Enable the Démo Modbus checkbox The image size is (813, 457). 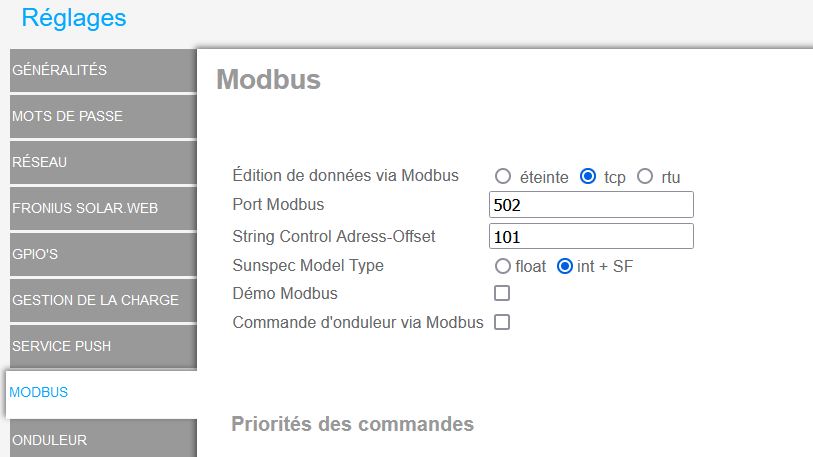[x=502, y=293]
